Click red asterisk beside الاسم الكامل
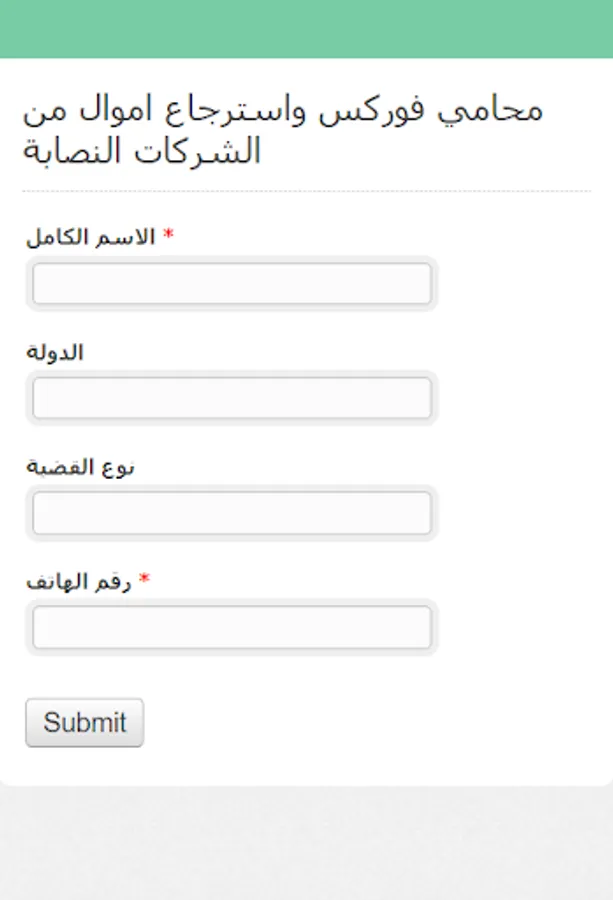This screenshot has height=900, width=613. pyautogui.click(x=168, y=234)
